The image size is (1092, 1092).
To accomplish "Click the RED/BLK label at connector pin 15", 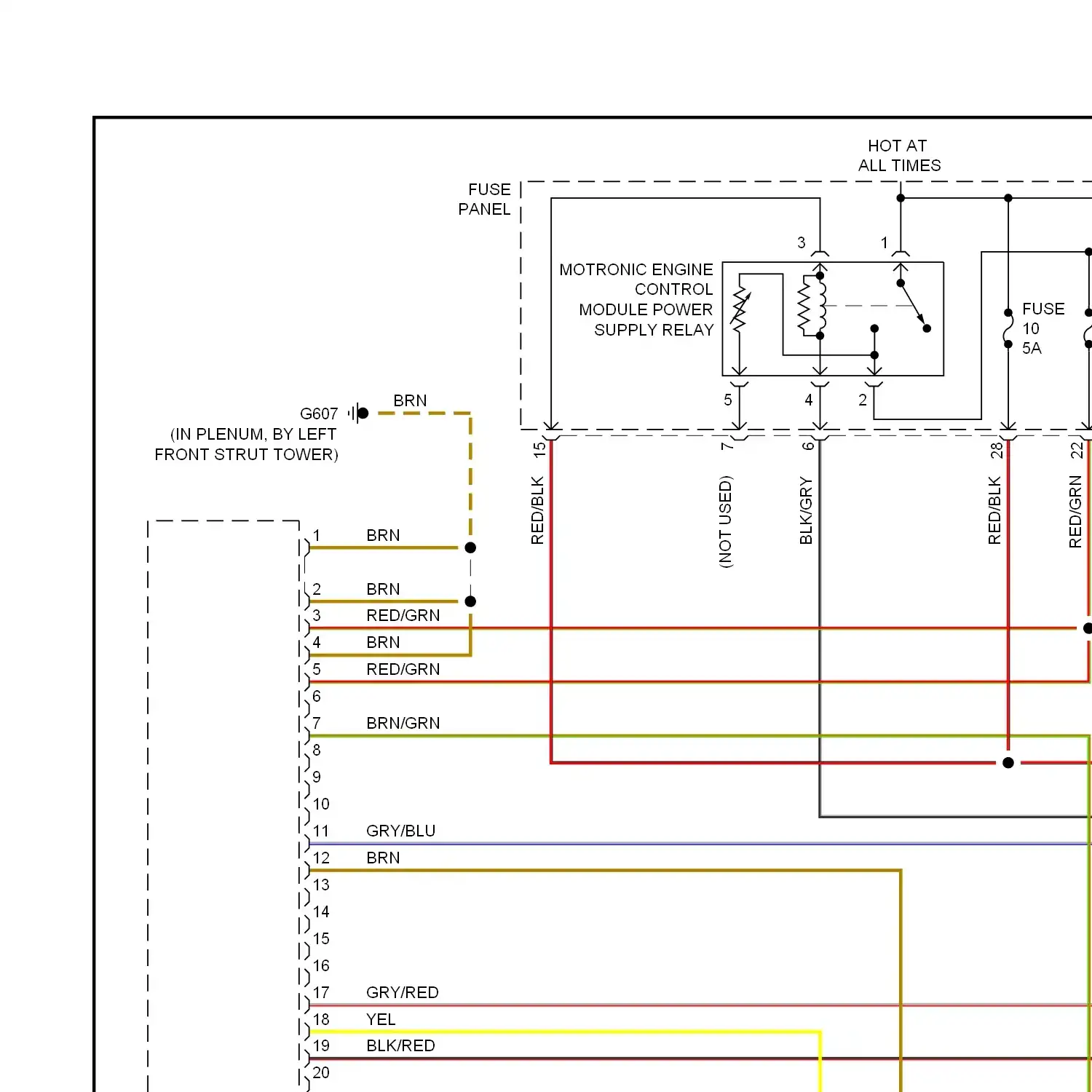I will (537, 510).
